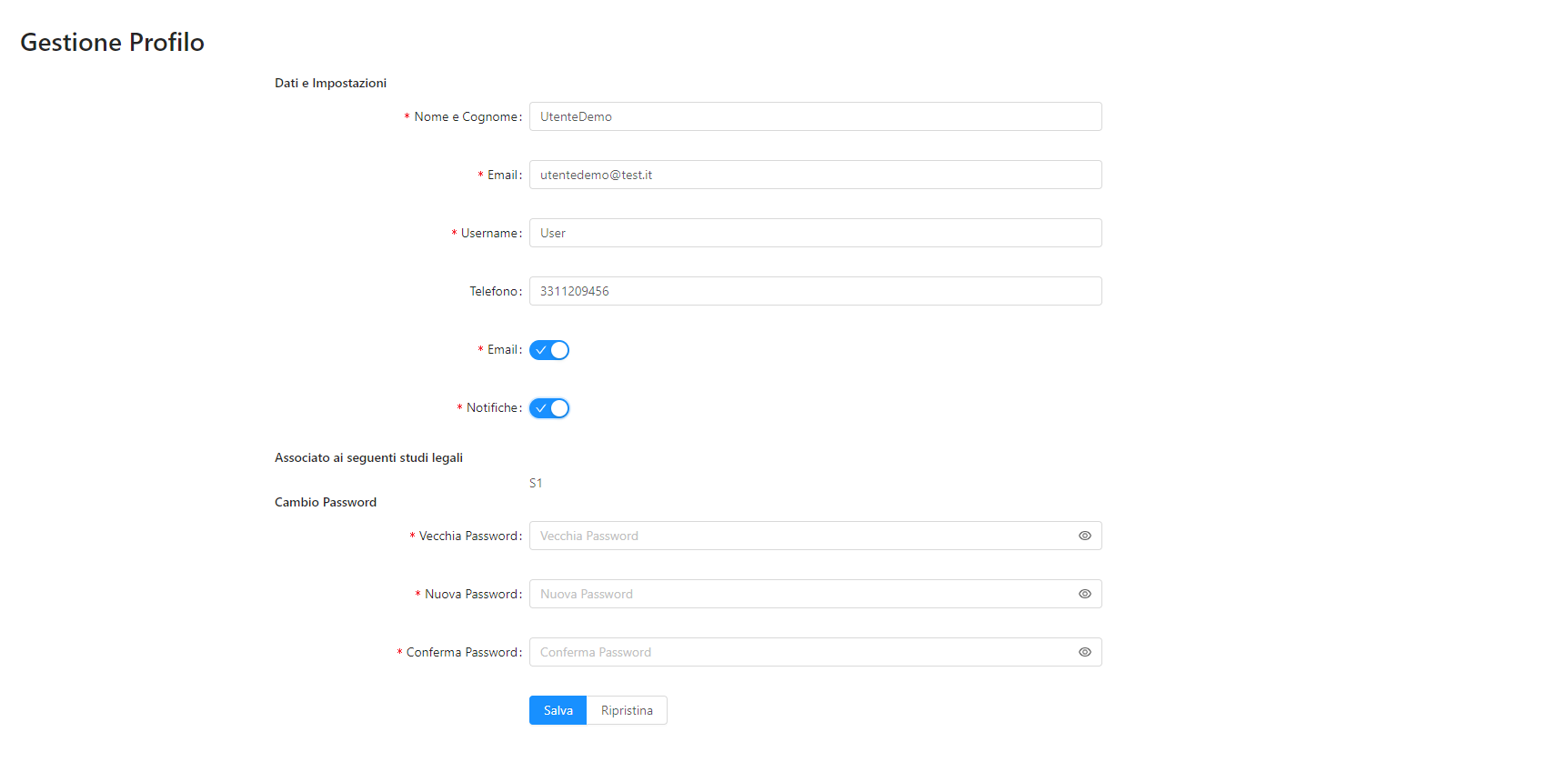Focus the Vecchia Password input
Viewport: 1568px width, 772px height.
click(x=800, y=536)
